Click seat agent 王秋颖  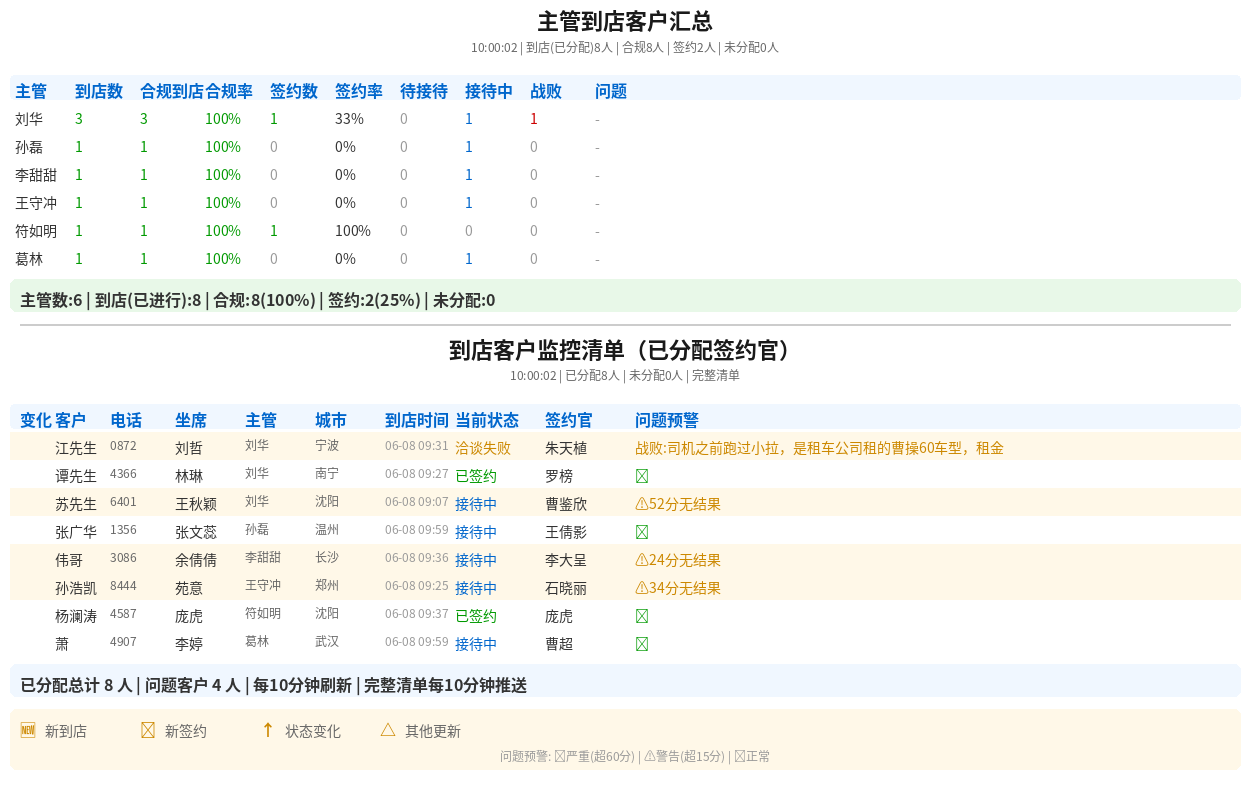click(196, 504)
